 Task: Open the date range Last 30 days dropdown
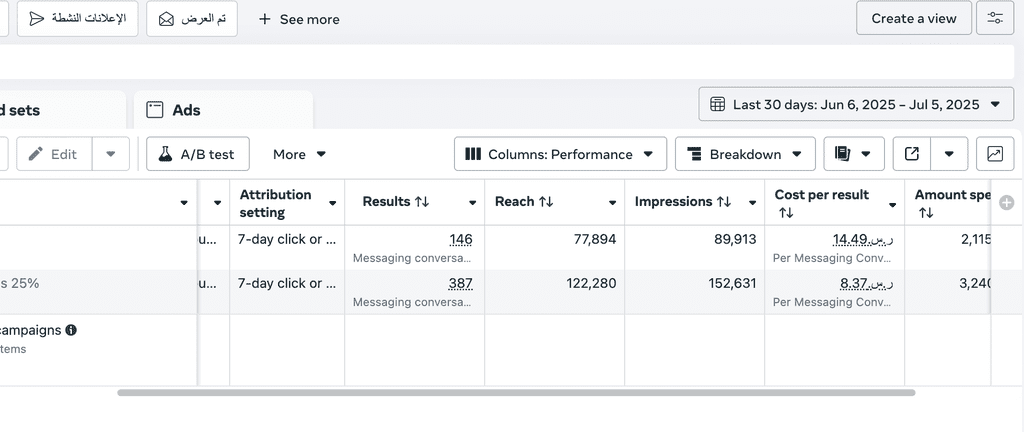(856, 104)
